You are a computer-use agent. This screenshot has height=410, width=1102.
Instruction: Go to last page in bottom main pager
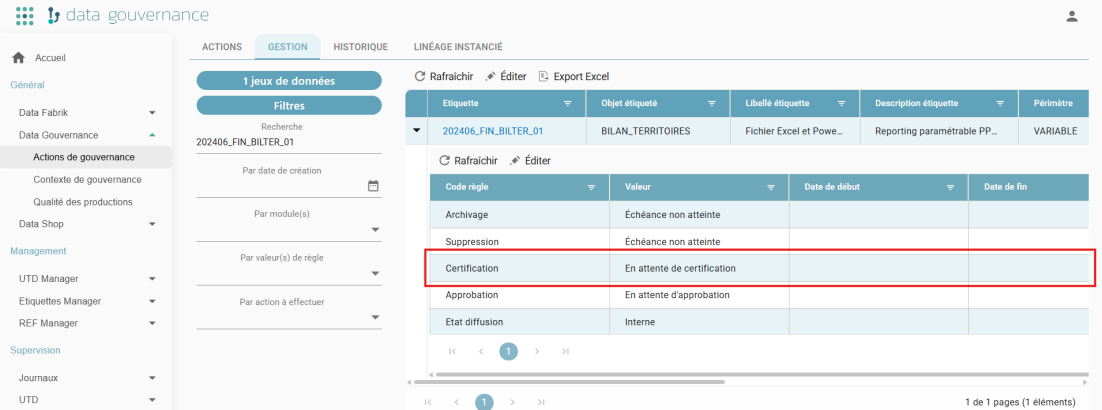click(540, 402)
